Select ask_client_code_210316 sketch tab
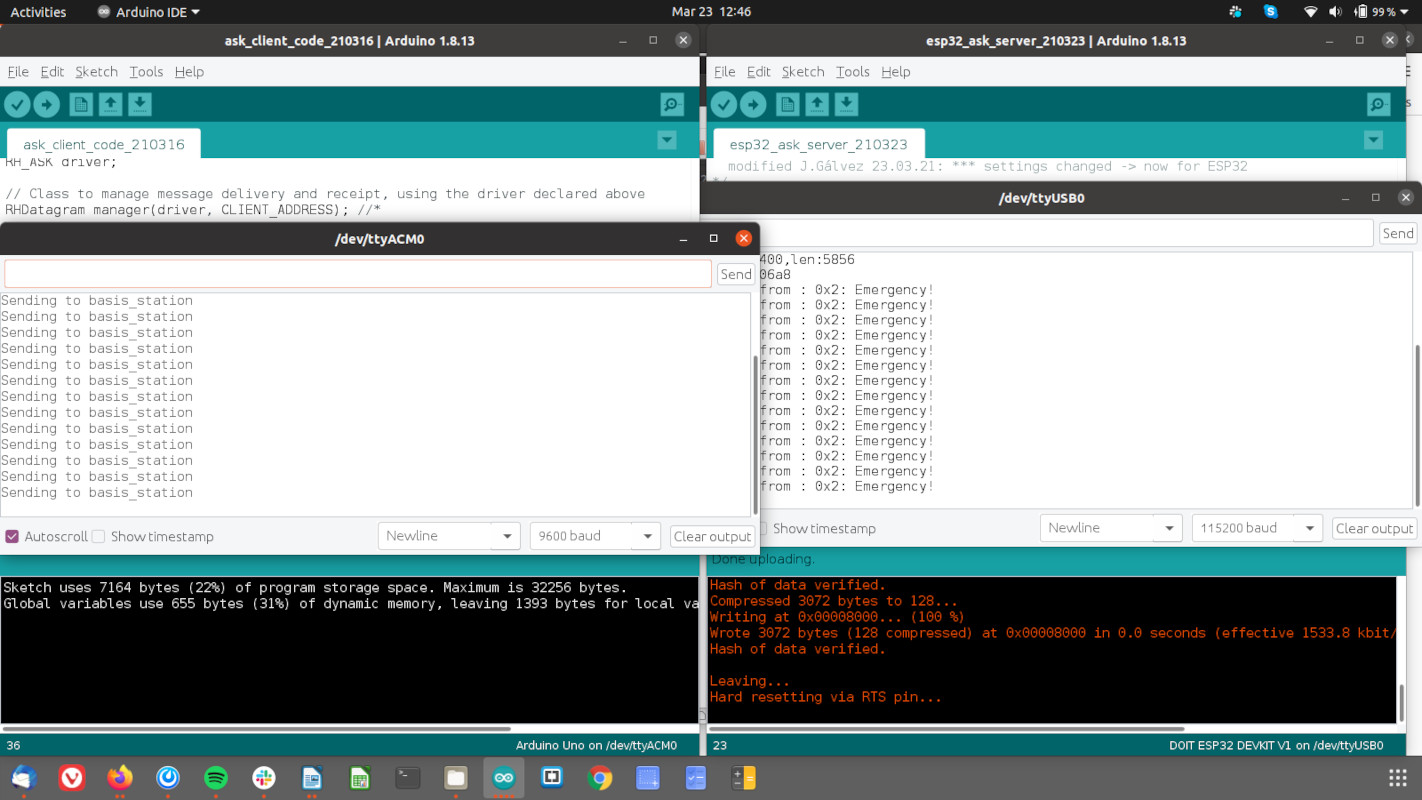1422x800 pixels. 104,144
